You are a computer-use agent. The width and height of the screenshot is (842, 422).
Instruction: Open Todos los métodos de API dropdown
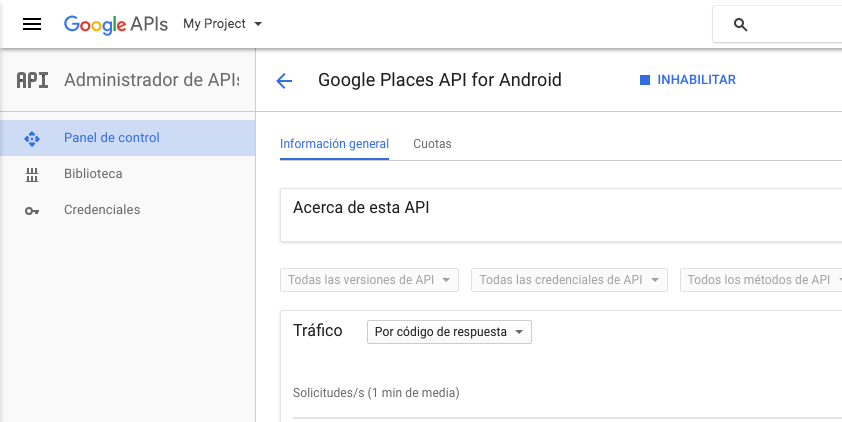(761, 280)
